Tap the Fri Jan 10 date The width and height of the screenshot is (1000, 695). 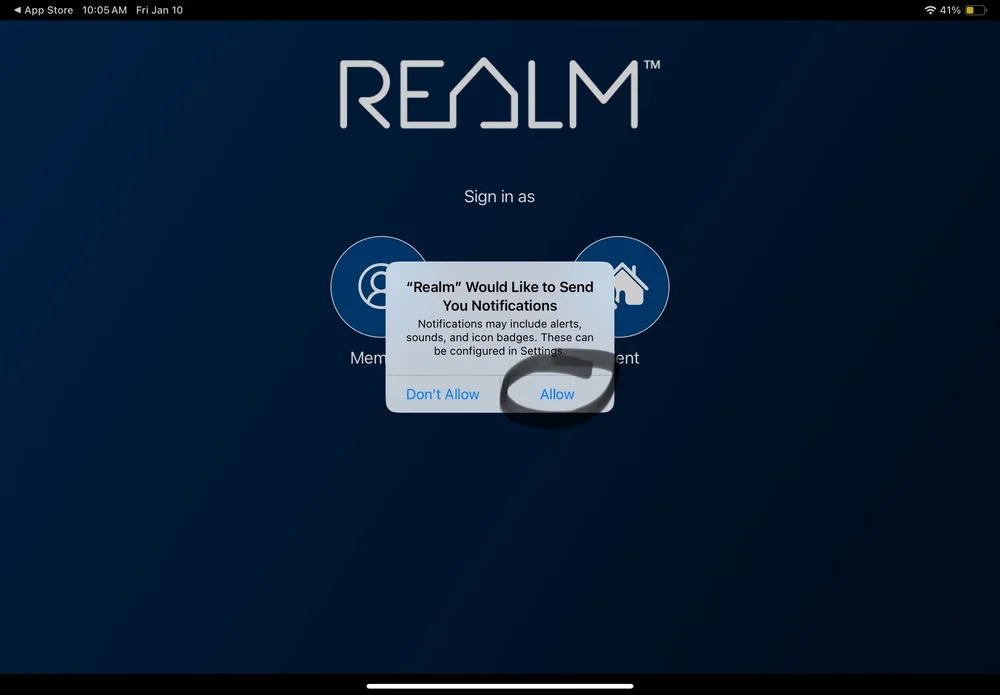[159, 10]
